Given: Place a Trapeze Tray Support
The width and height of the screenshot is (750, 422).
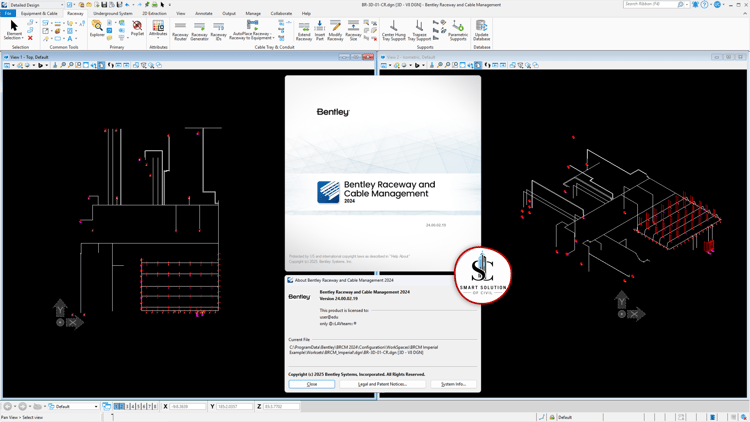Looking at the screenshot, I should pyautogui.click(x=419, y=31).
